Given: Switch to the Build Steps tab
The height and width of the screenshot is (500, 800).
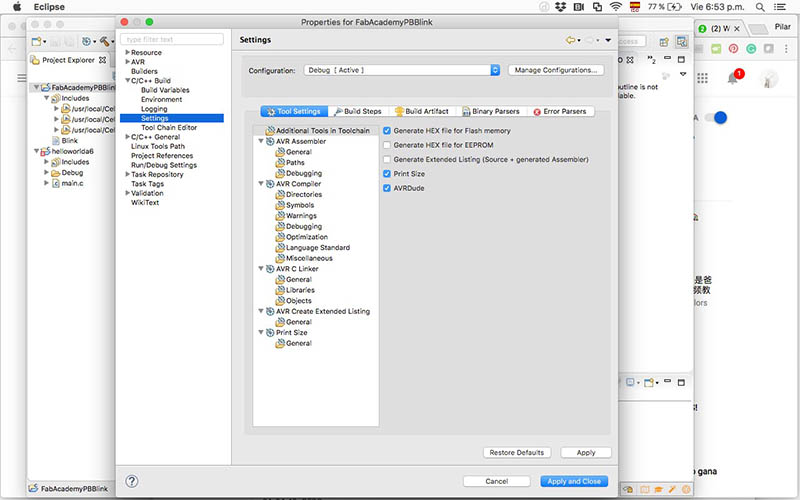Looking at the screenshot, I should click(358, 111).
